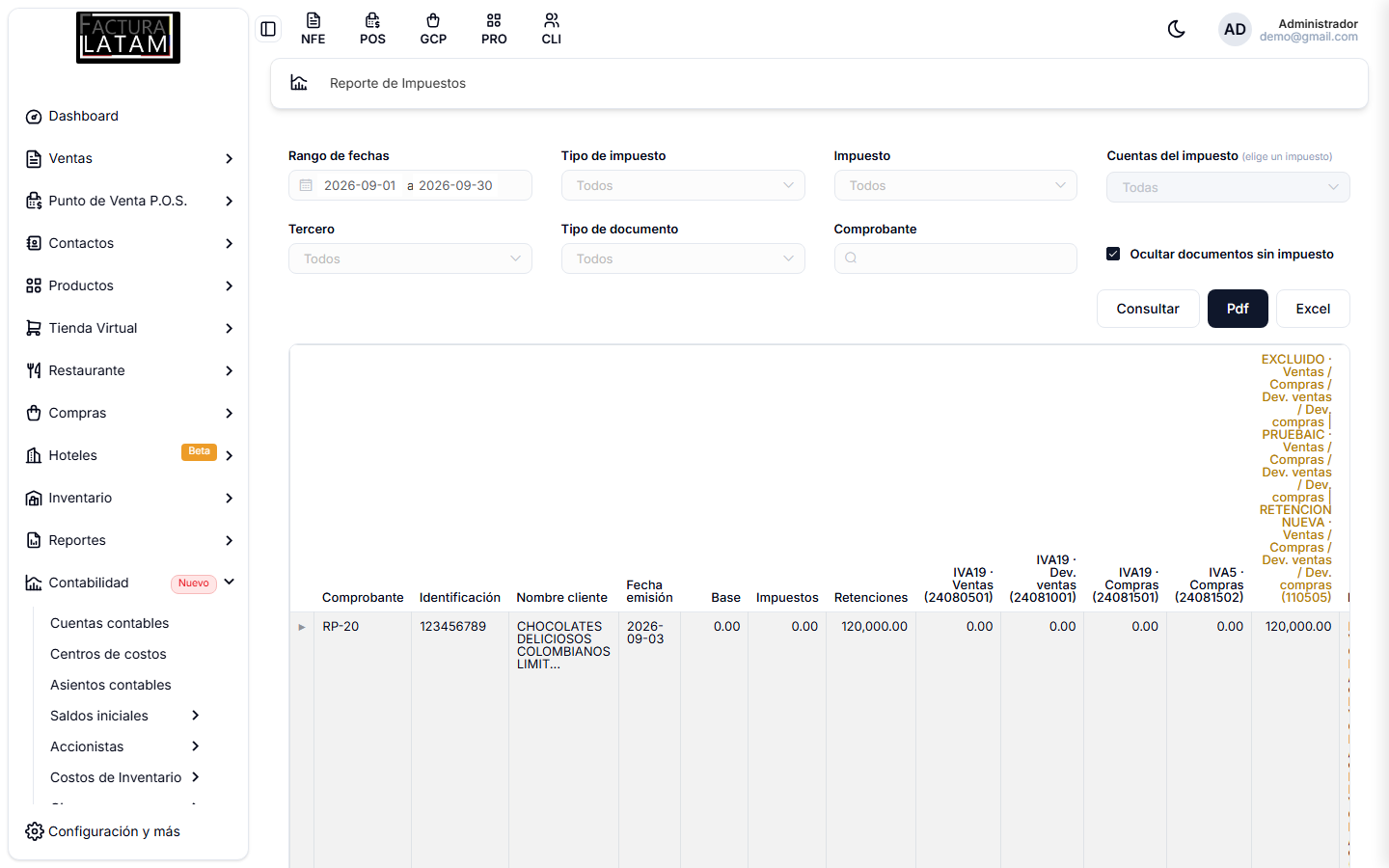
Task: Switch to dark mode moon icon
Action: pos(1176,29)
